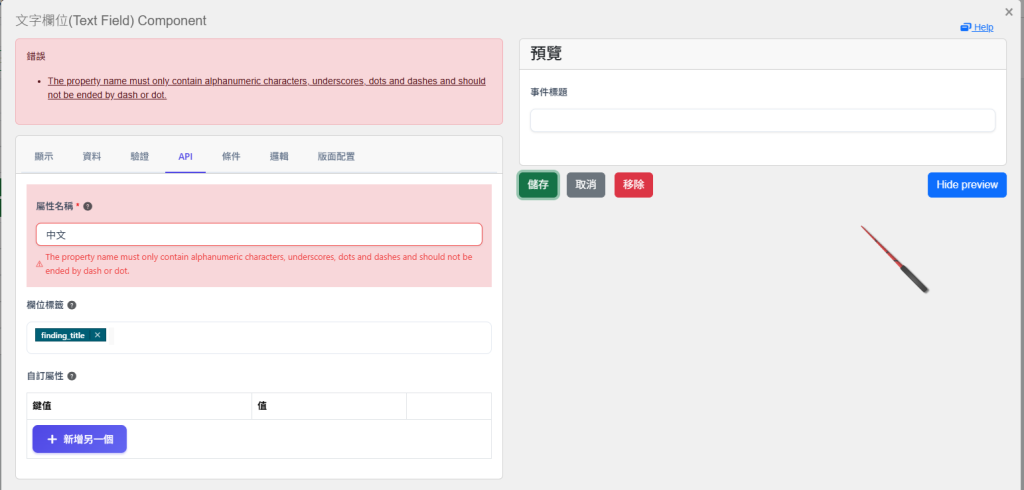The height and width of the screenshot is (490, 1024).
Task: Close the component dialog with X
Action: [1009, 11]
